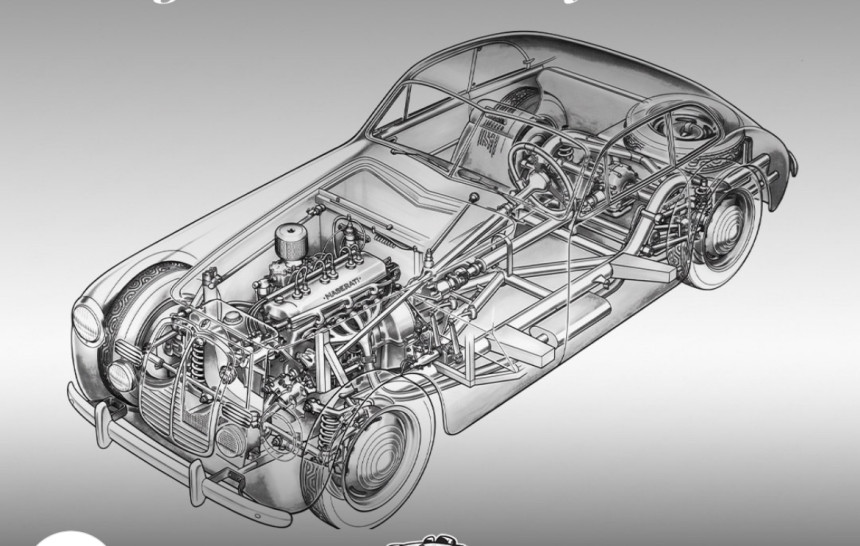Click the "MASERATI" lettering on the engine
Viewport: 860px width, 546px height.
pos(343,289)
